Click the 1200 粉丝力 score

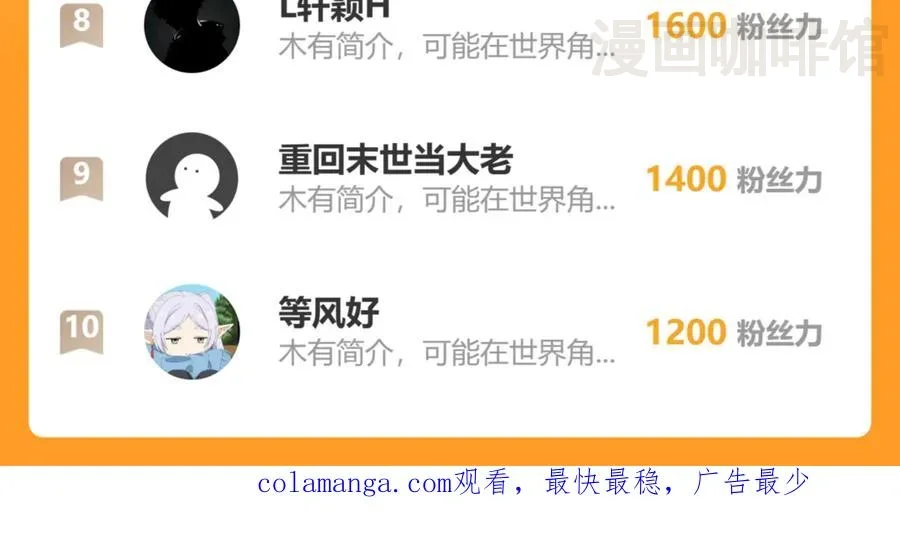pos(734,332)
